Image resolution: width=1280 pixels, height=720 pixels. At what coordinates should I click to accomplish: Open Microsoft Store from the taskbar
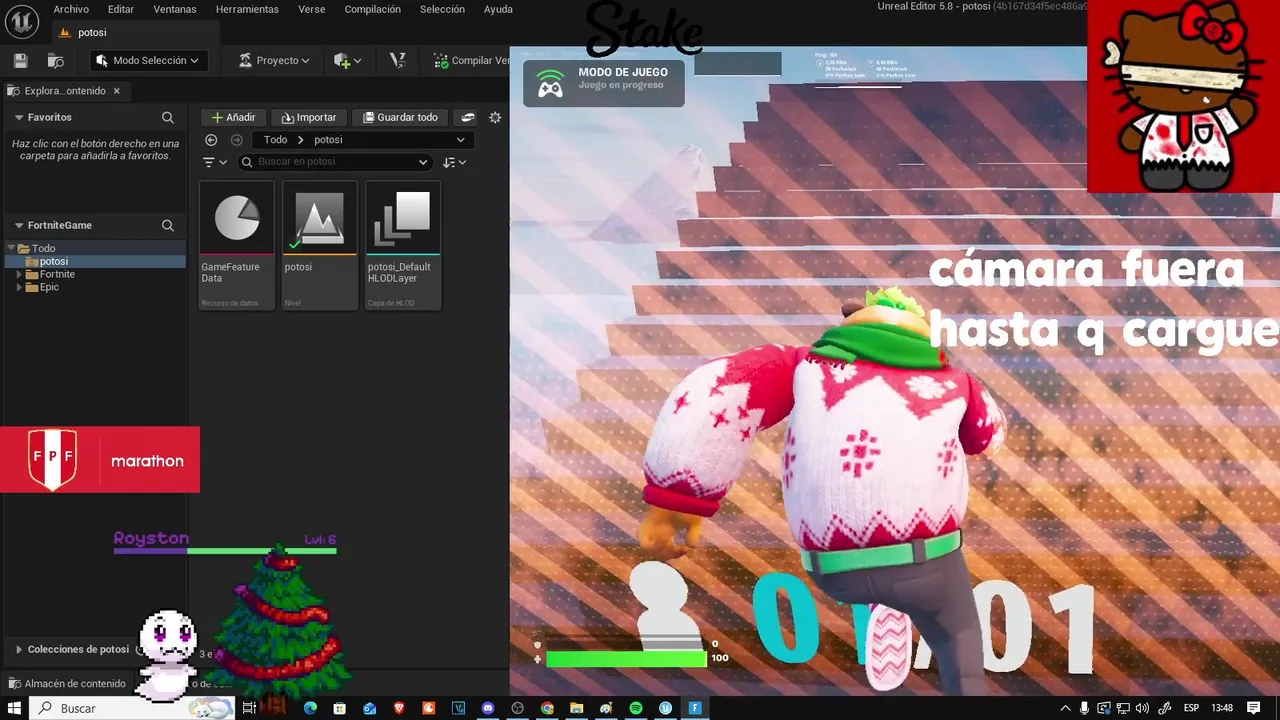pos(339,708)
